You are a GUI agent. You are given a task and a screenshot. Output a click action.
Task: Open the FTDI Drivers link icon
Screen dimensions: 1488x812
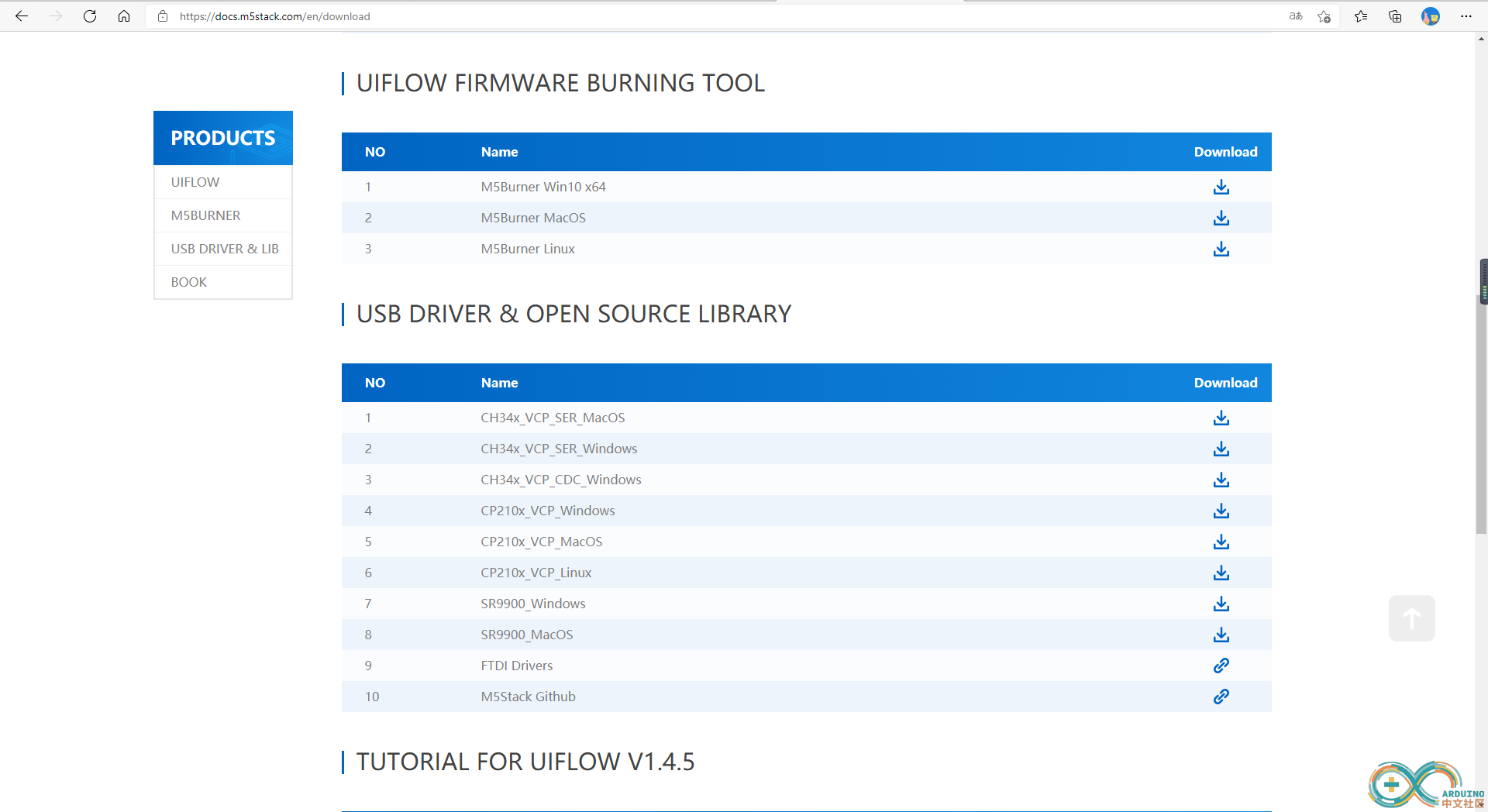pyautogui.click(x=1221, y=666)
